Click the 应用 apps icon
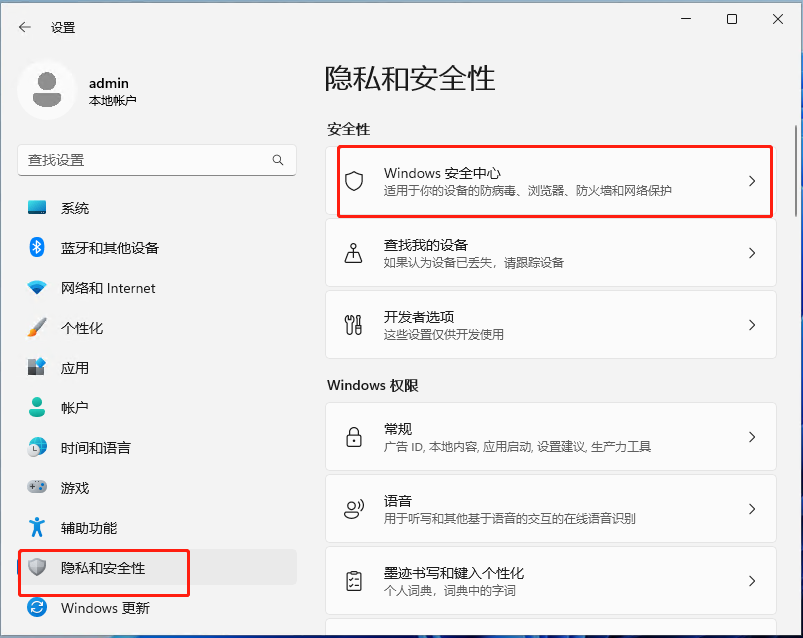Viewport: 803px width, 638px height. pyautogui.click(x=37, y=367)
